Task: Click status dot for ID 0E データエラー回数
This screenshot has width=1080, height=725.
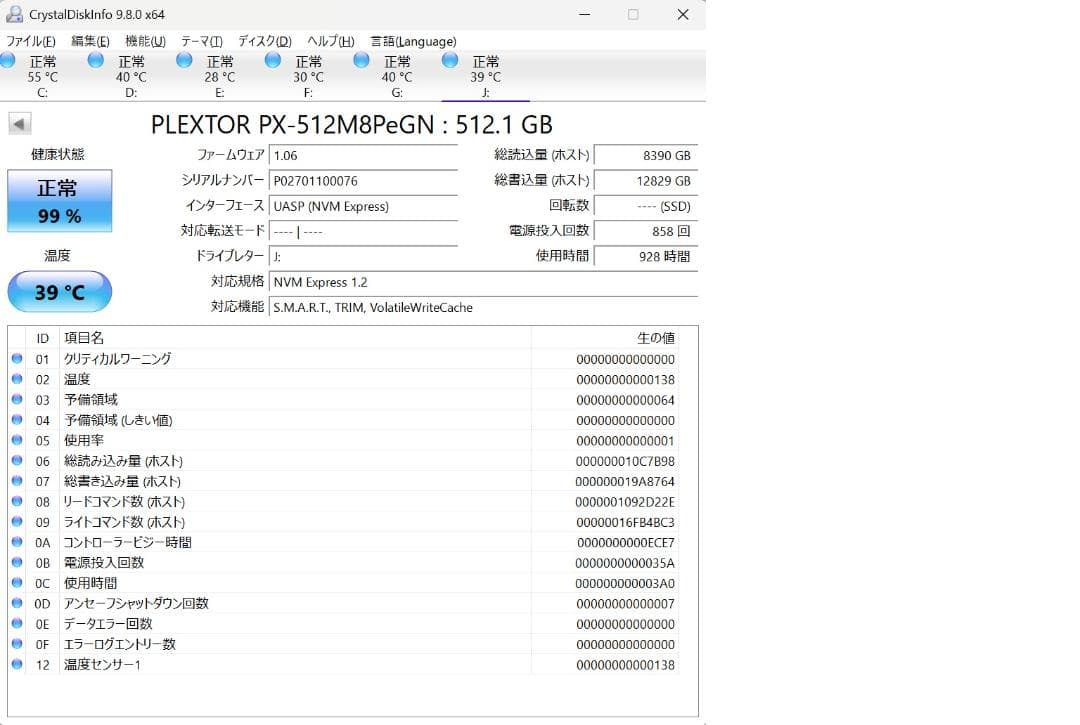Action: pos(17,623)
